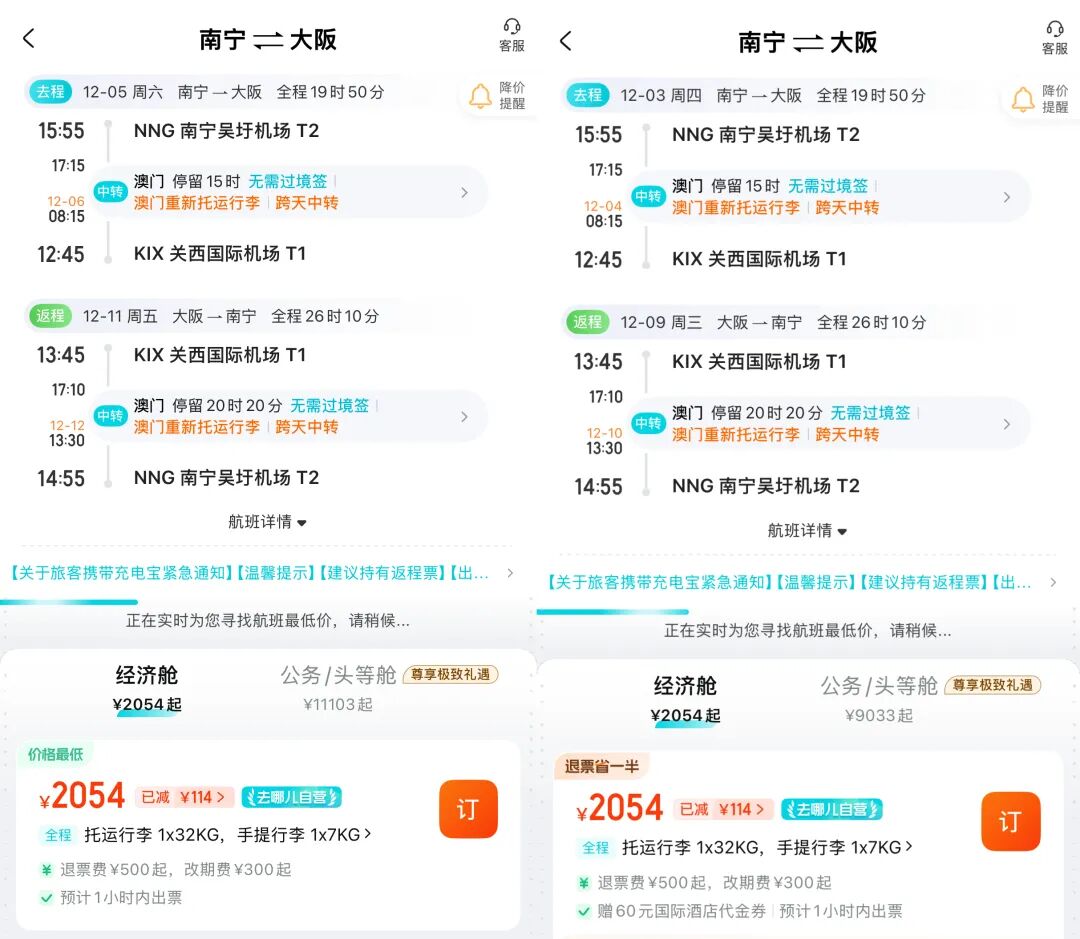The image size is (1080, 939).
Task: Open 已减 ¥114 discount on left card
Action: tap(184, 797)
